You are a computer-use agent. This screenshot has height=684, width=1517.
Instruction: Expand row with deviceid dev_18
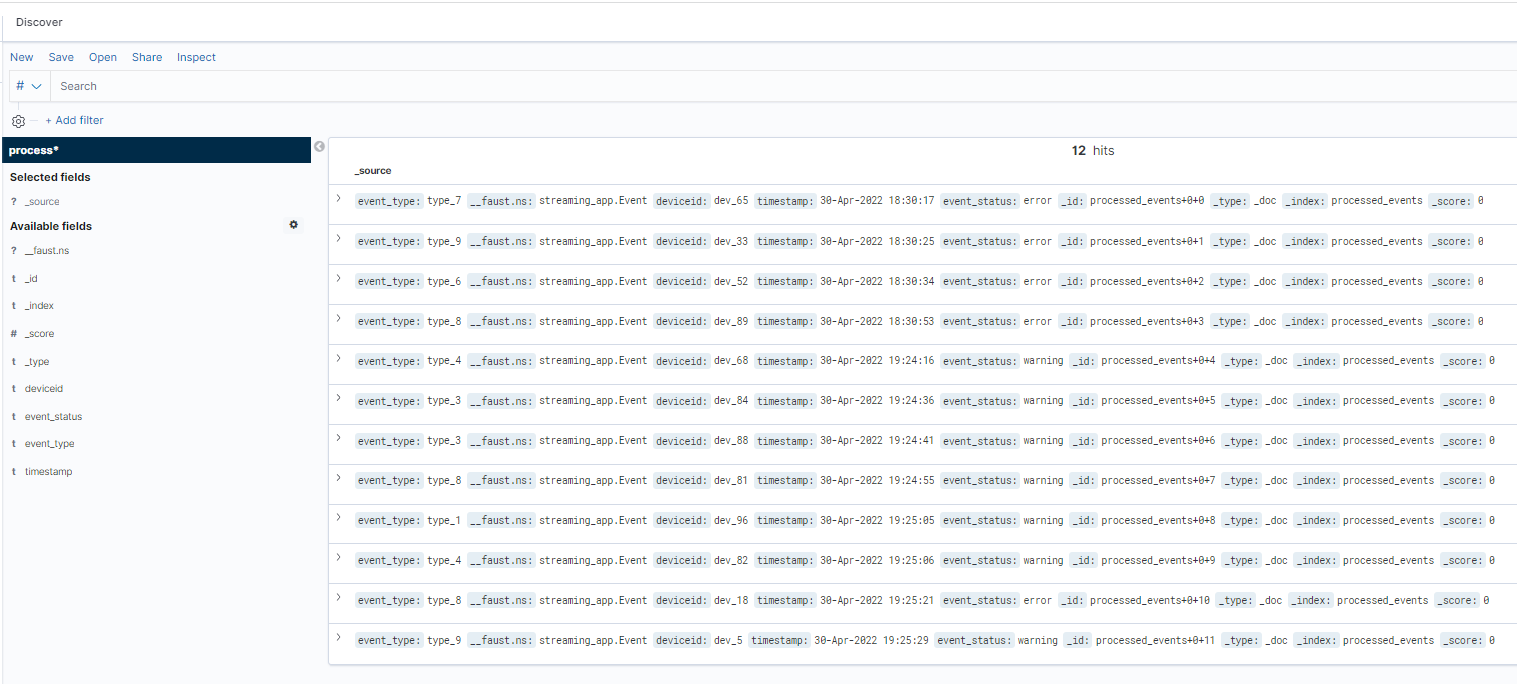338,598
